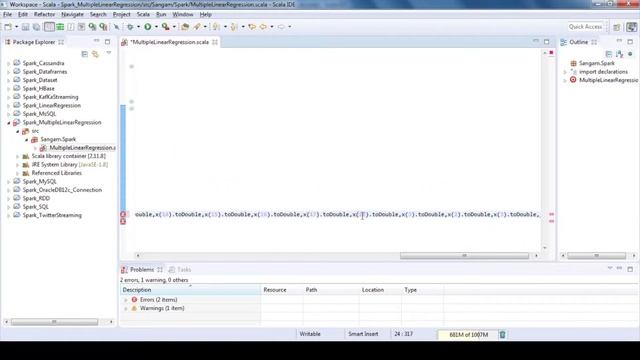
Task: Click the Open Perspective icon
Action: (x=617, y=27)
